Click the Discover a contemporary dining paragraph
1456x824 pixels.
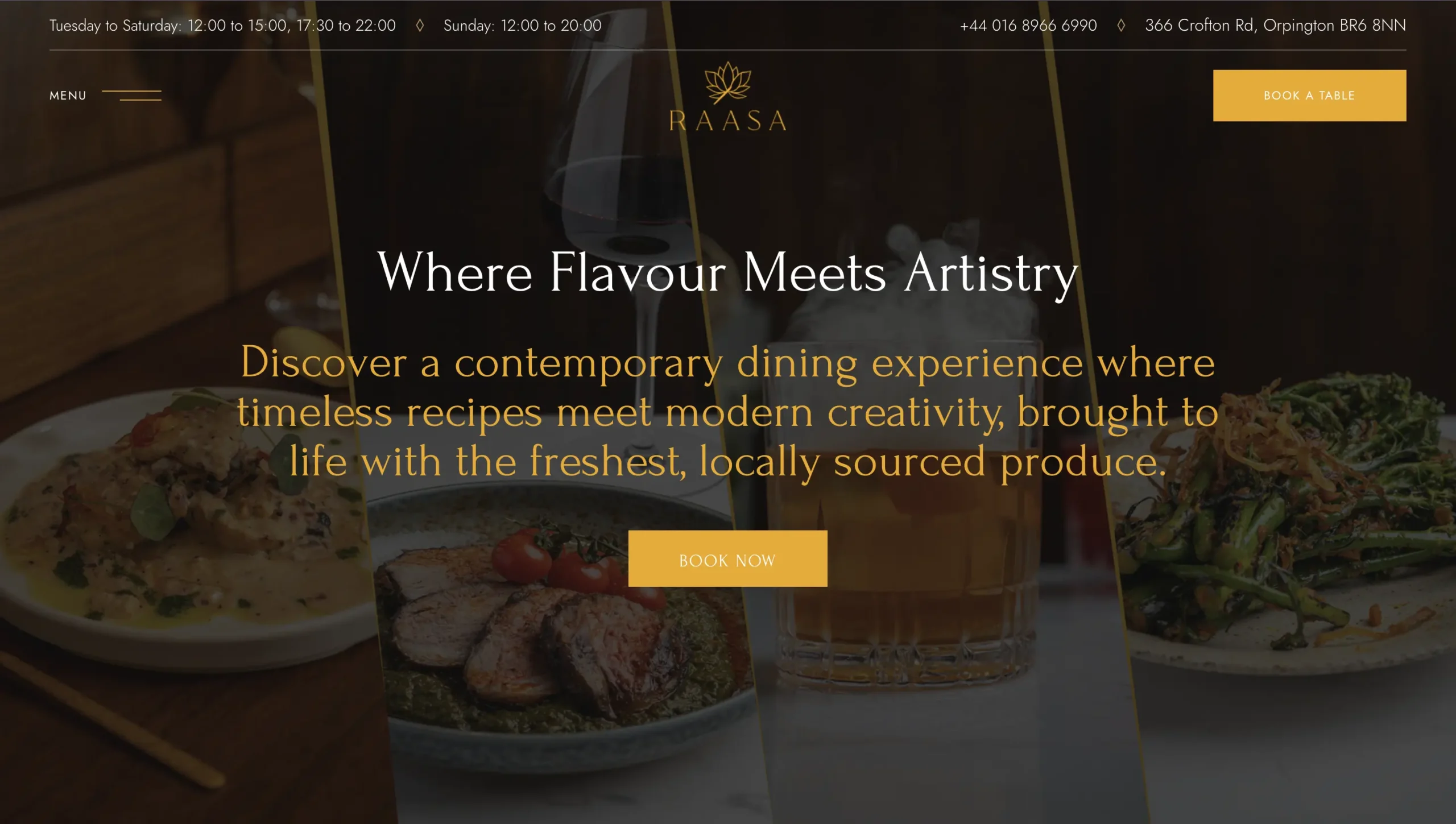[727, 412]
